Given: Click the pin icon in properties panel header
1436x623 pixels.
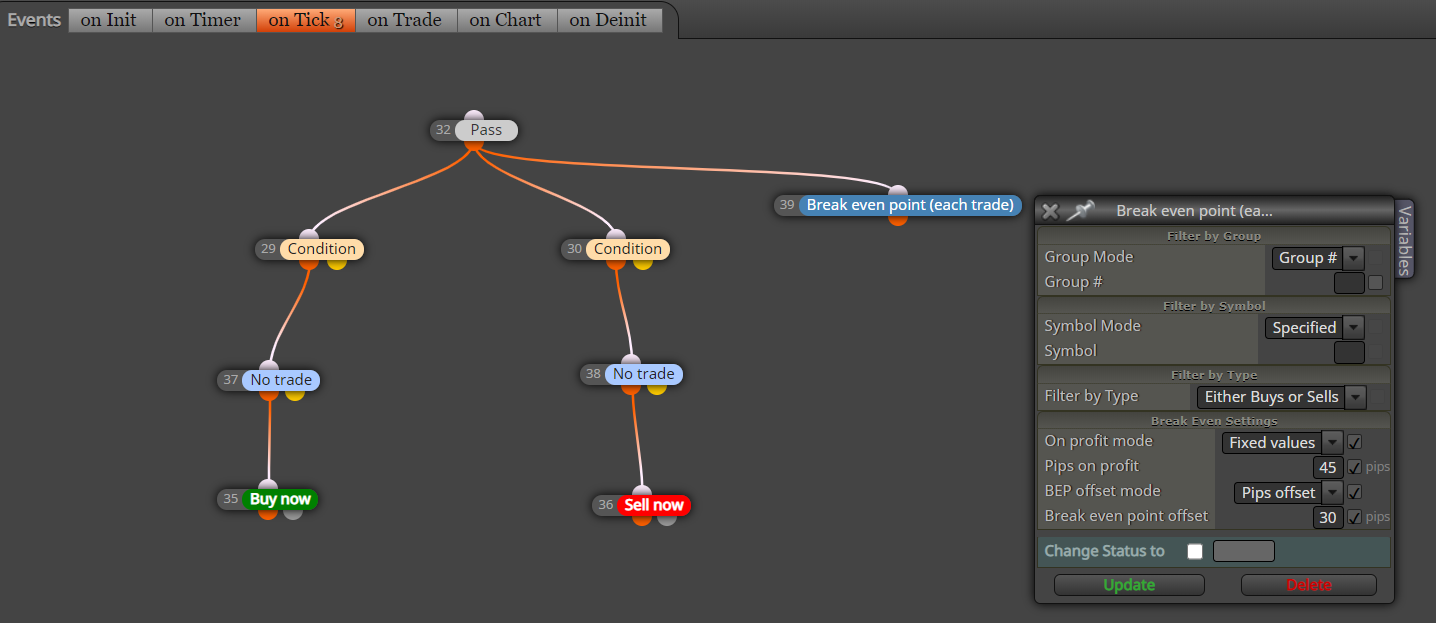Looking at the screenshot, I should [1080, 210].
